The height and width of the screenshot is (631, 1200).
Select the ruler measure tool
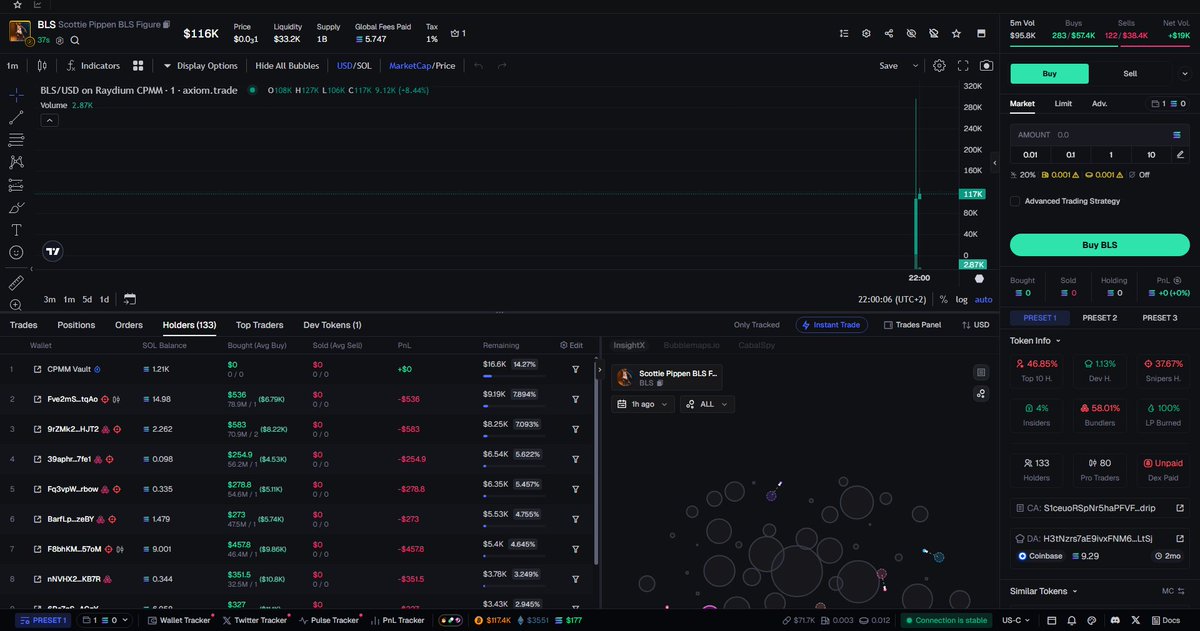click(17, 283)
